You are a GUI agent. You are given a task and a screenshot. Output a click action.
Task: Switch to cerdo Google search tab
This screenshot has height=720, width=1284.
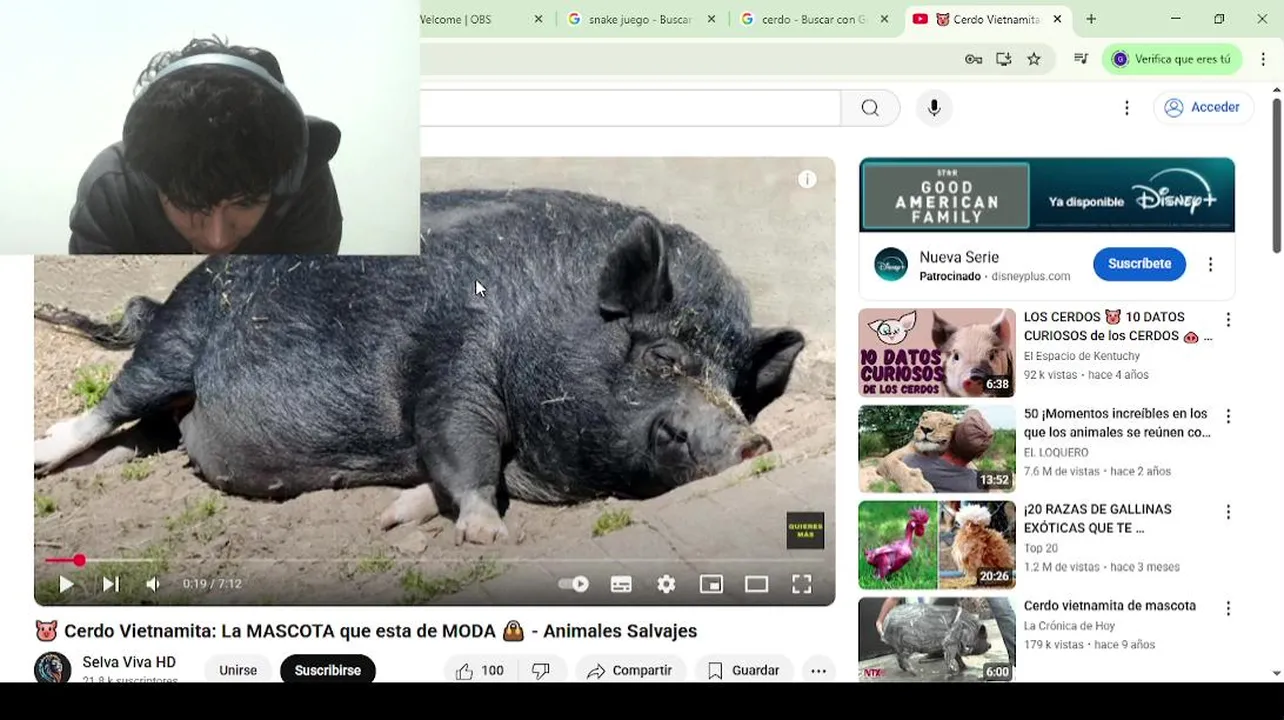coord(814,19)
